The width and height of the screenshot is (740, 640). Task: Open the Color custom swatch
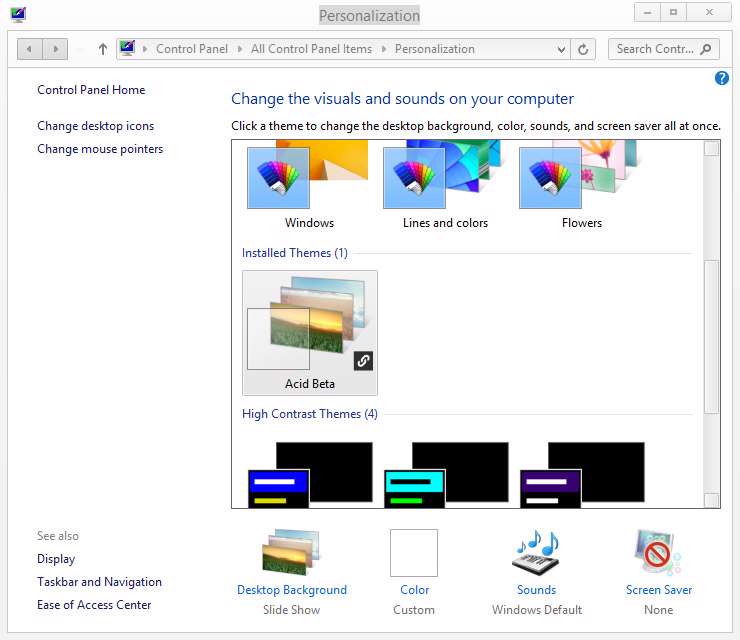click(x=414, y=553)
